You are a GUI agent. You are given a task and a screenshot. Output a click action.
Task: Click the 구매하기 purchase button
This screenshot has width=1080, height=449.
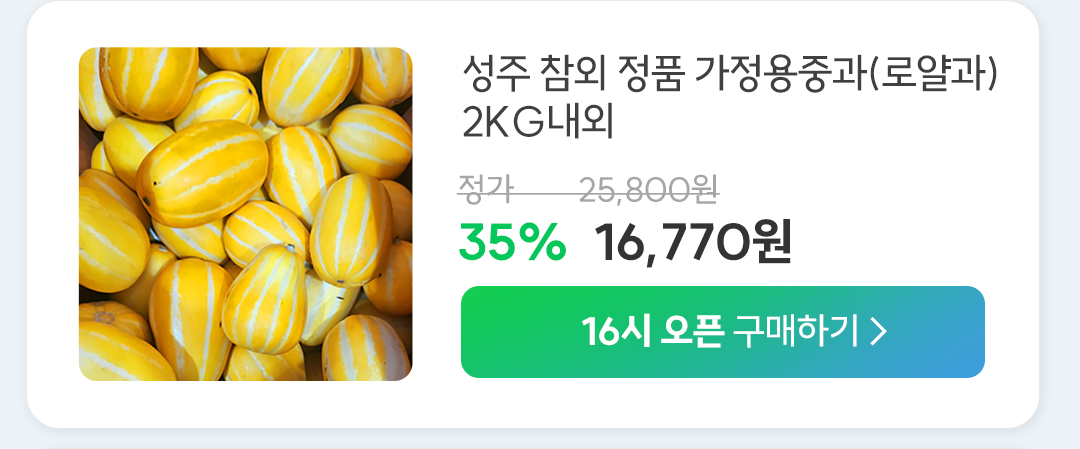[x=723, y=332]
